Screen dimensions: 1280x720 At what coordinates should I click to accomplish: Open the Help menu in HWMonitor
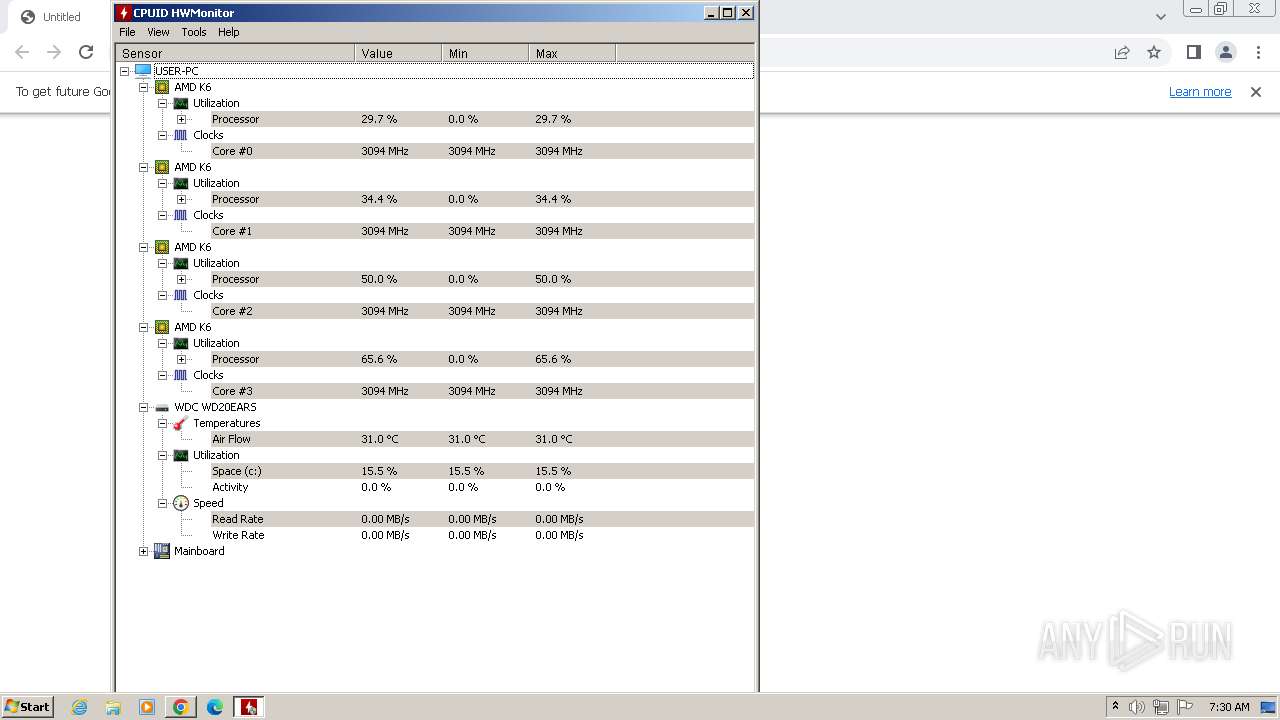229,32
